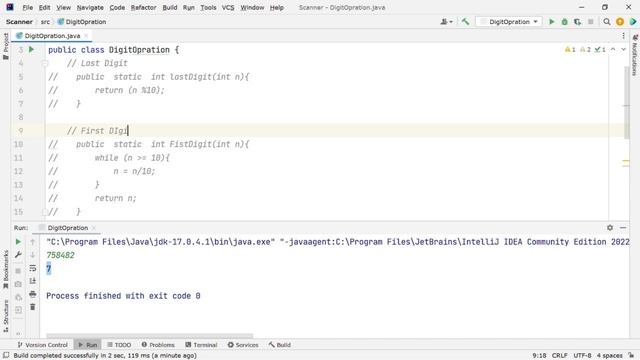Print the console output icon
This screenshot has width=640, height=360.
33,294
